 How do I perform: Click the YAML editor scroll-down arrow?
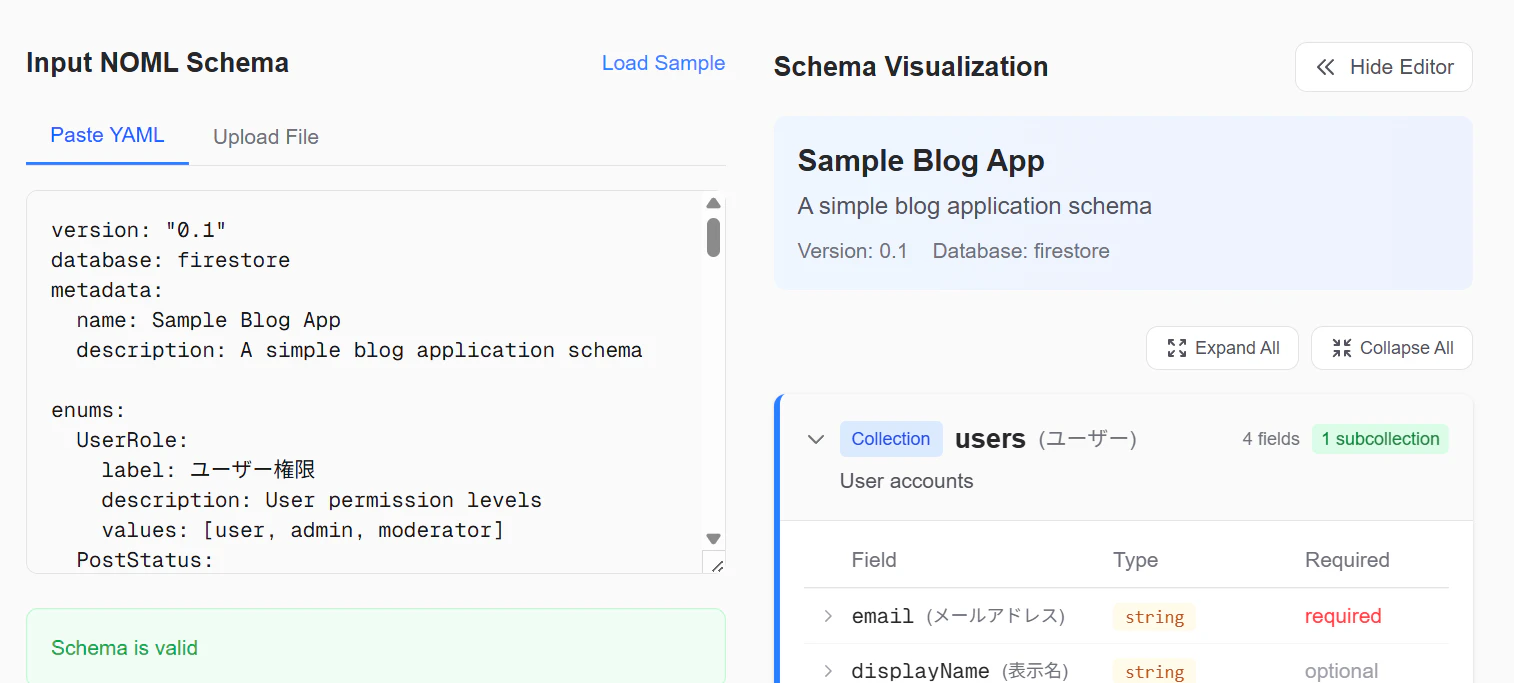[713, 538]
